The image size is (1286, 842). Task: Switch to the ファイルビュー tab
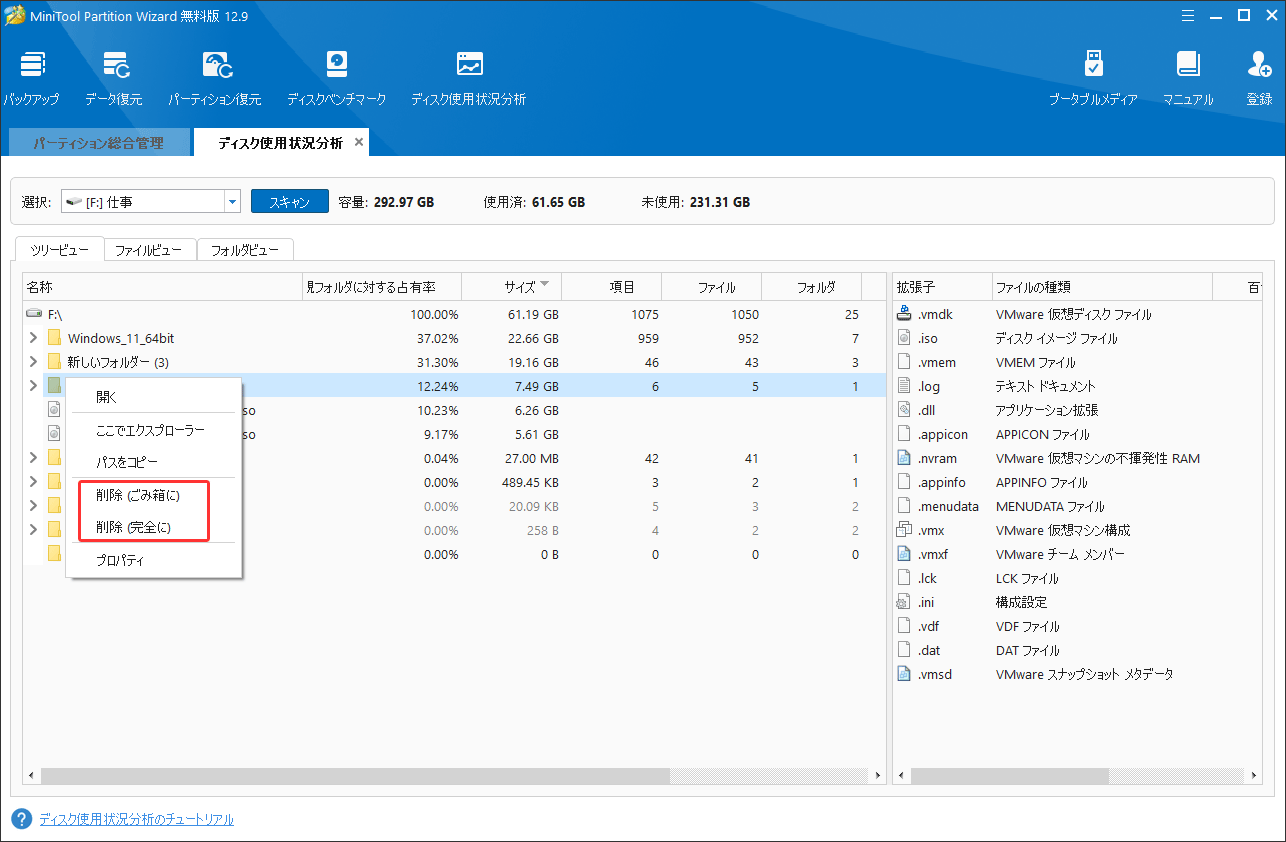tap(149, 250)
